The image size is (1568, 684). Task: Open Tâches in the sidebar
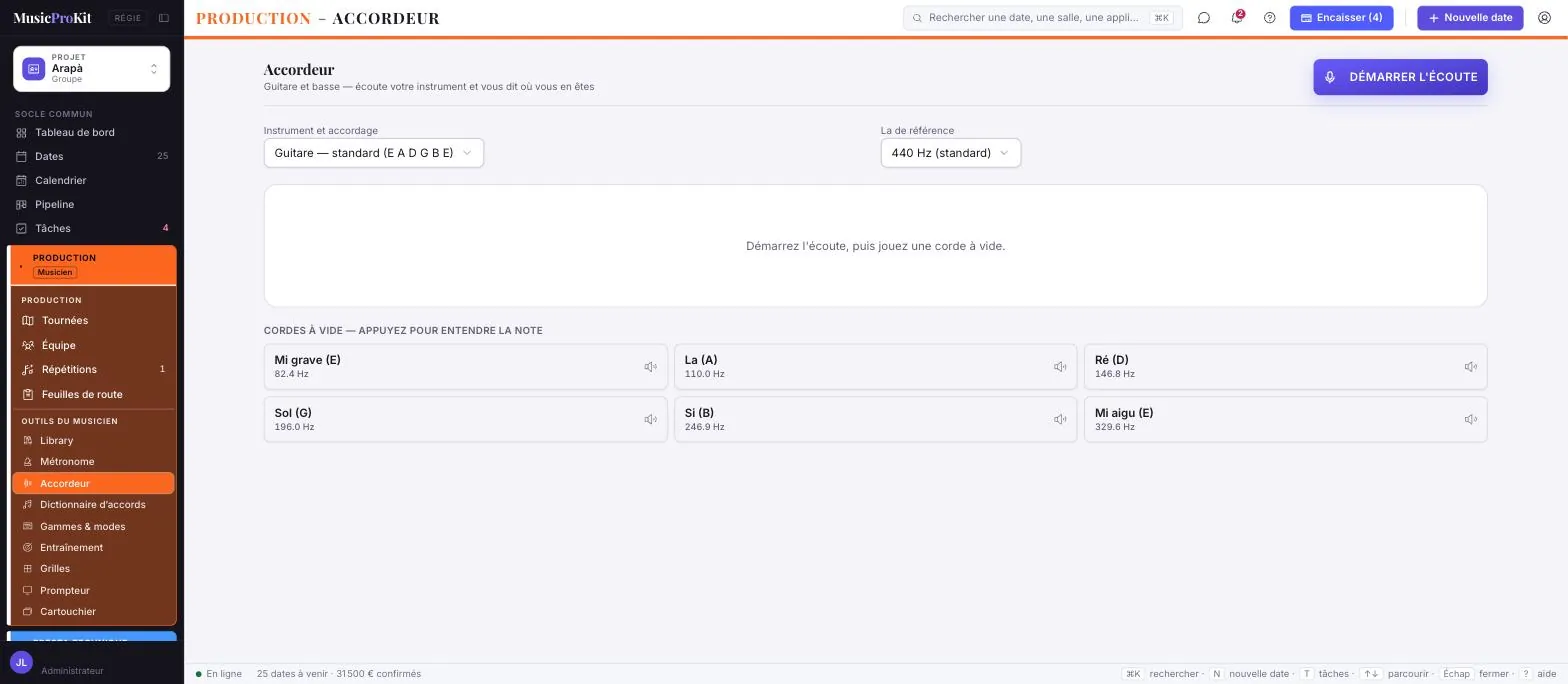tap(92, 228)
